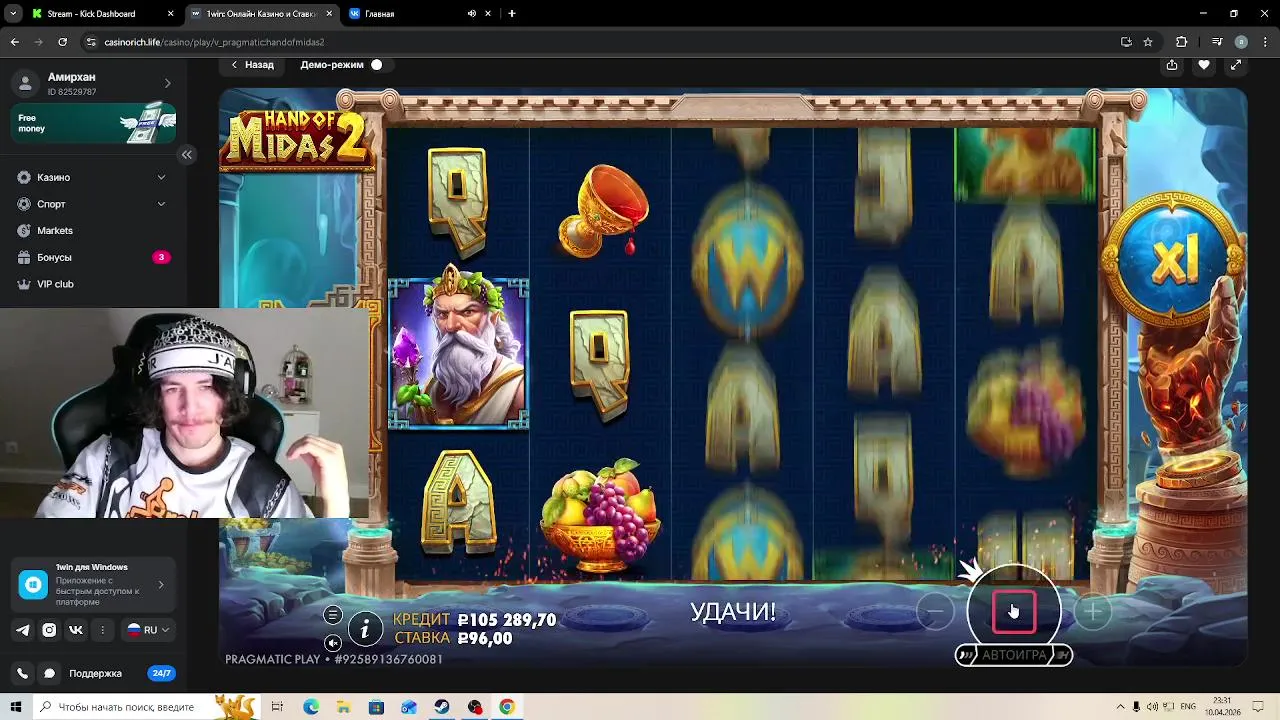The width and height of the screenshot is (1280, 720).
Task: Open the АВТОИГРА autoplay options
Action: click(x=1014, y=655)
